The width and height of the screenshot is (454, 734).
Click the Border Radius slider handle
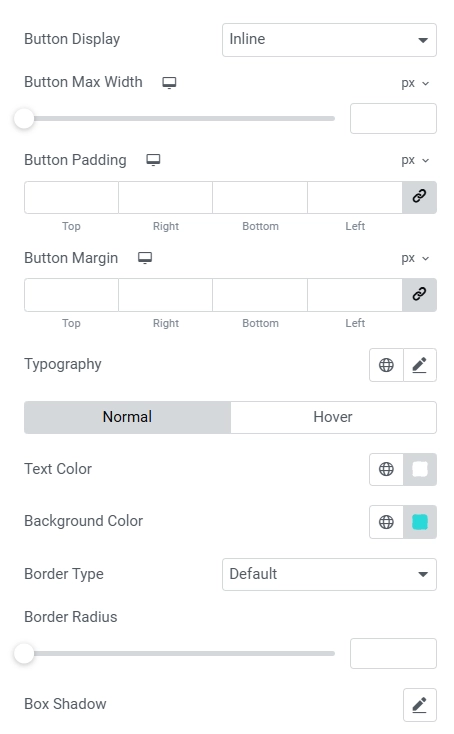[24, 653]
